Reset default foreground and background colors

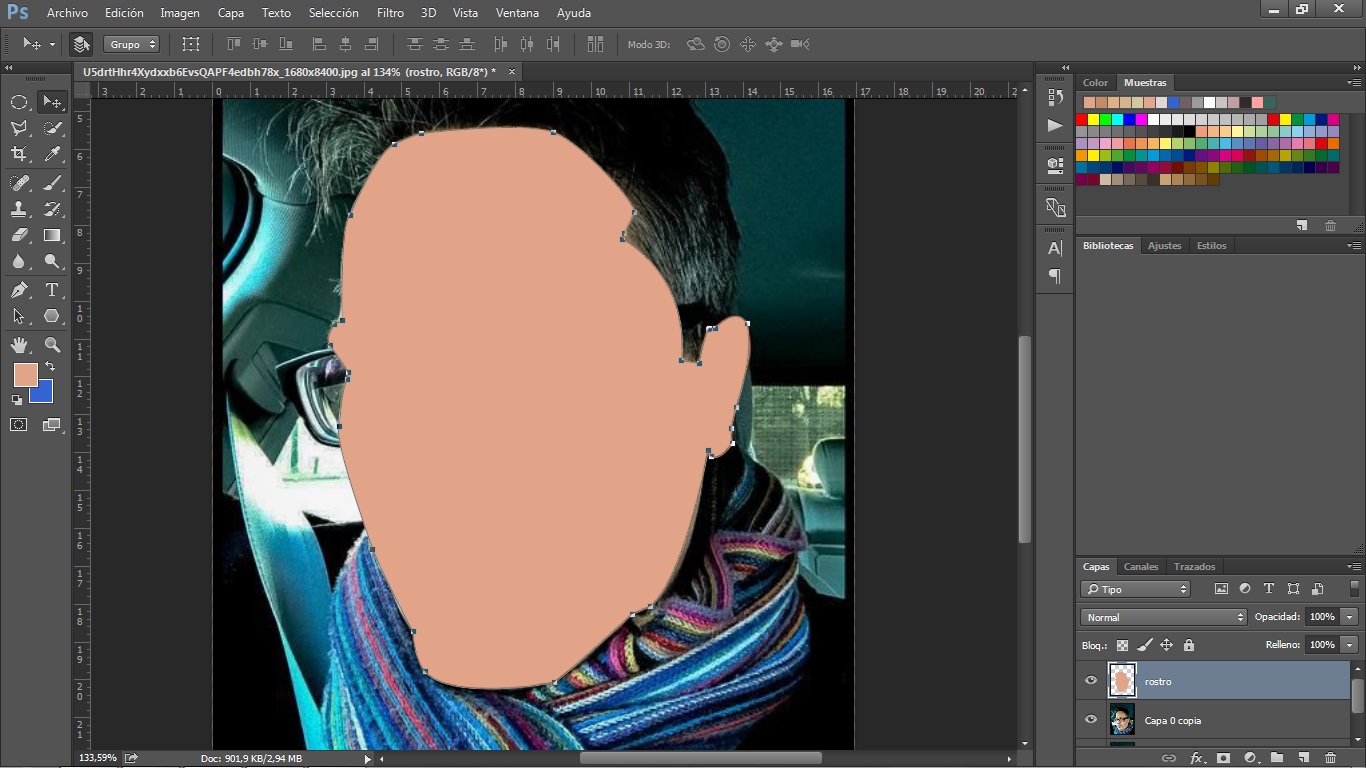[x=17, y=400]
